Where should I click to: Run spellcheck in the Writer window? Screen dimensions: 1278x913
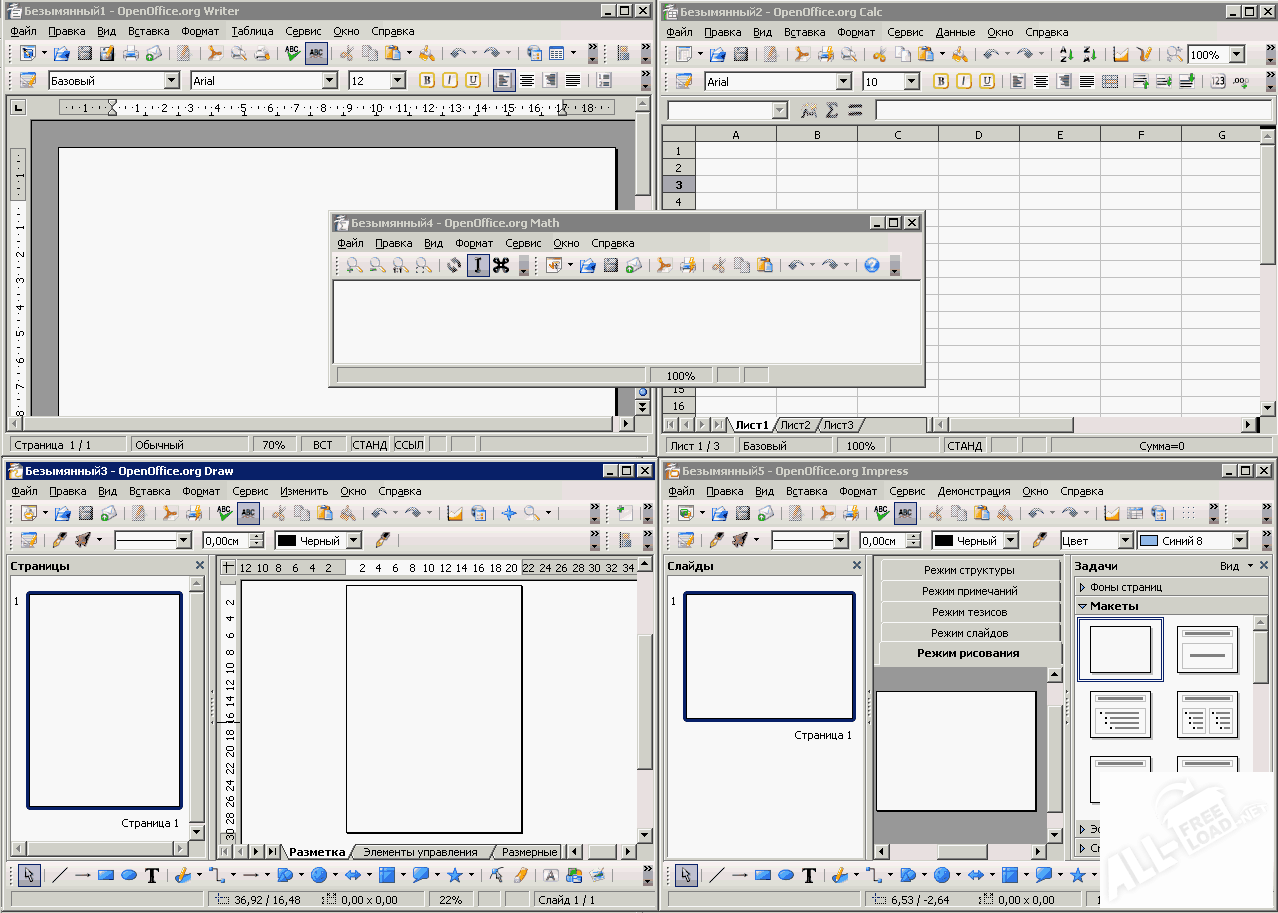(x=290, y=52)
